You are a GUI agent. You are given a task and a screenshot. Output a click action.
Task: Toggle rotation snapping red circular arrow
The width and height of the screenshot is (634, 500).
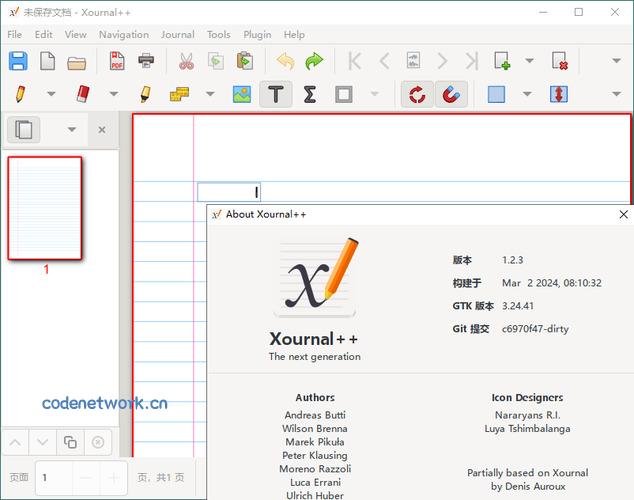point(417,95)
